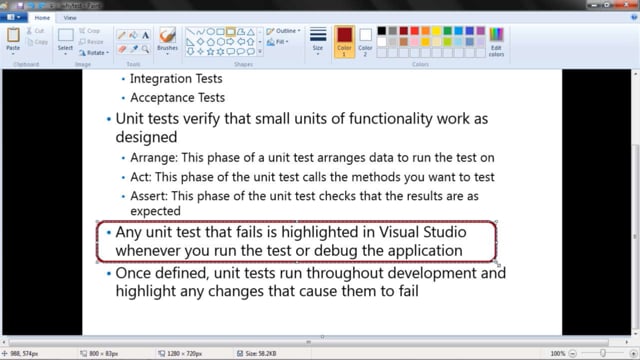Open Edit colors dialog
Screen dimensions: 640x360
pyautogui.click(x=496, y=42)
